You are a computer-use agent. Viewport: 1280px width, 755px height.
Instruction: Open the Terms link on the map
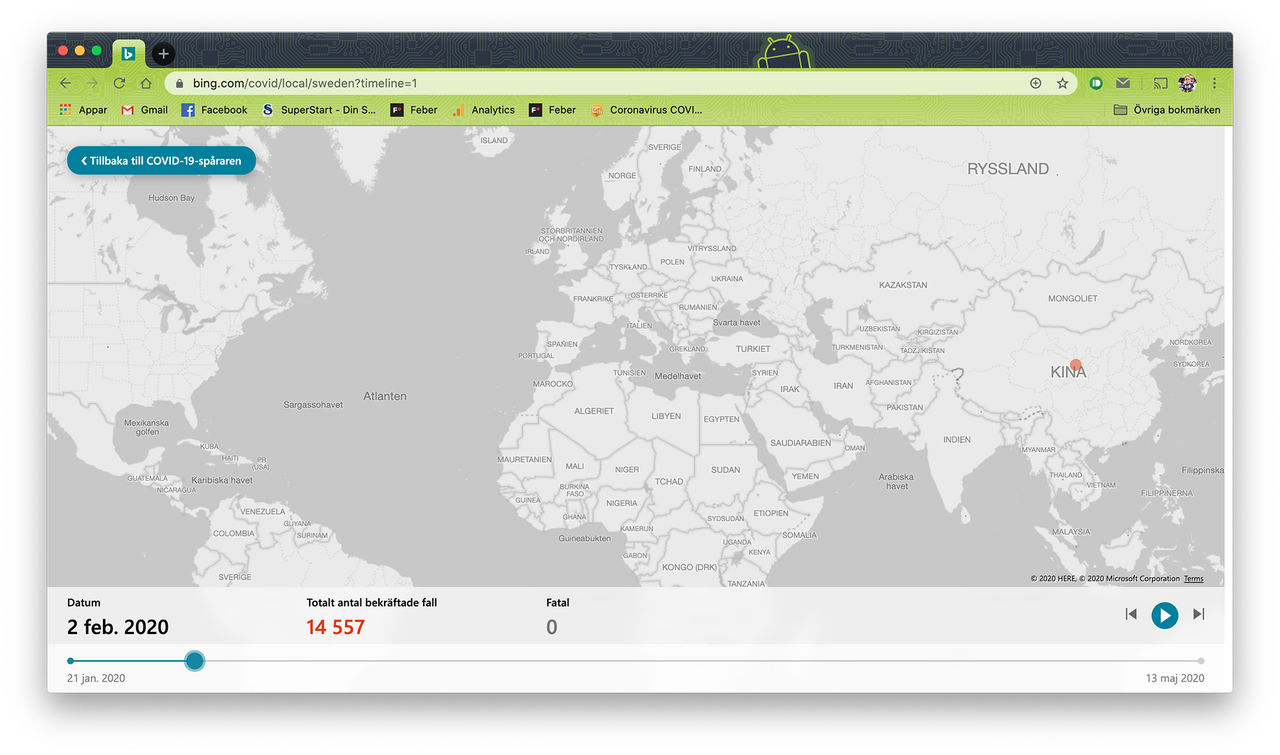click(1193, 579)
